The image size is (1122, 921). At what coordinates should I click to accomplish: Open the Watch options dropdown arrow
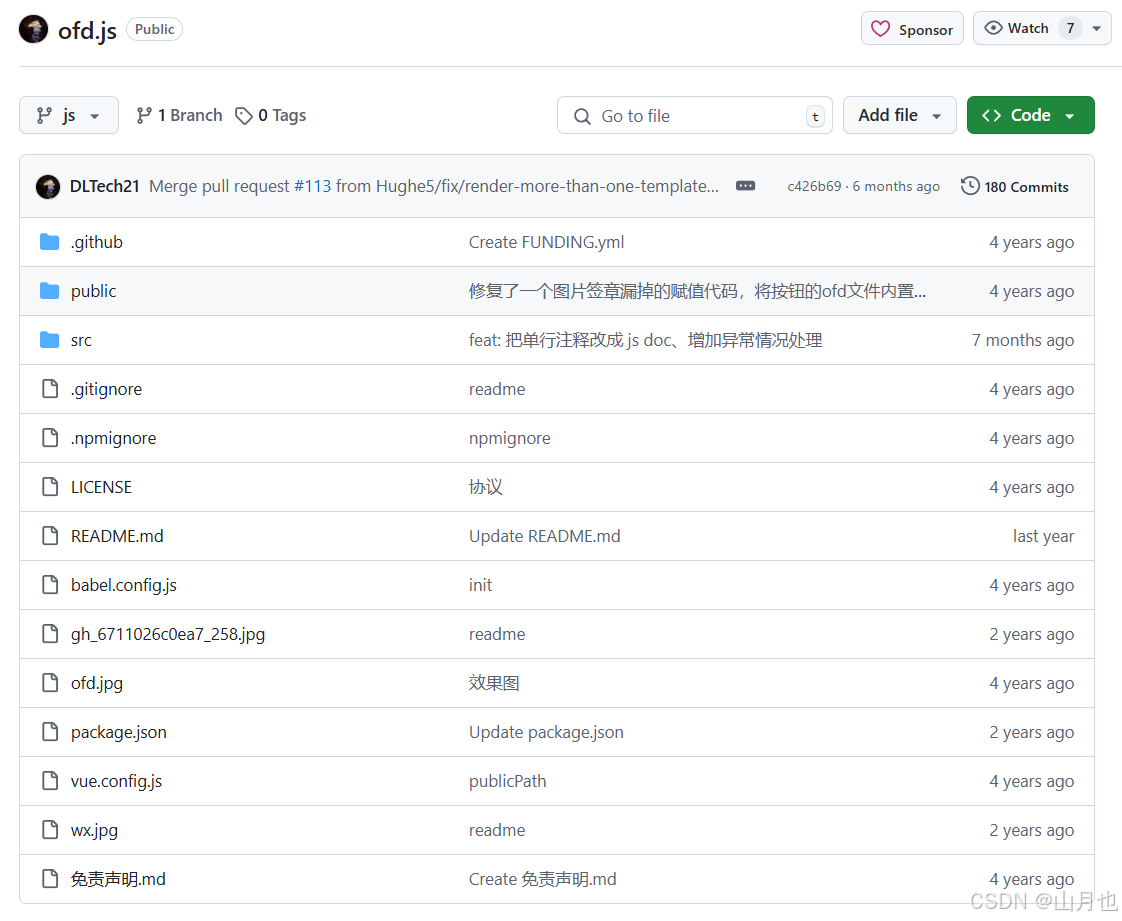pos(1097,29)
